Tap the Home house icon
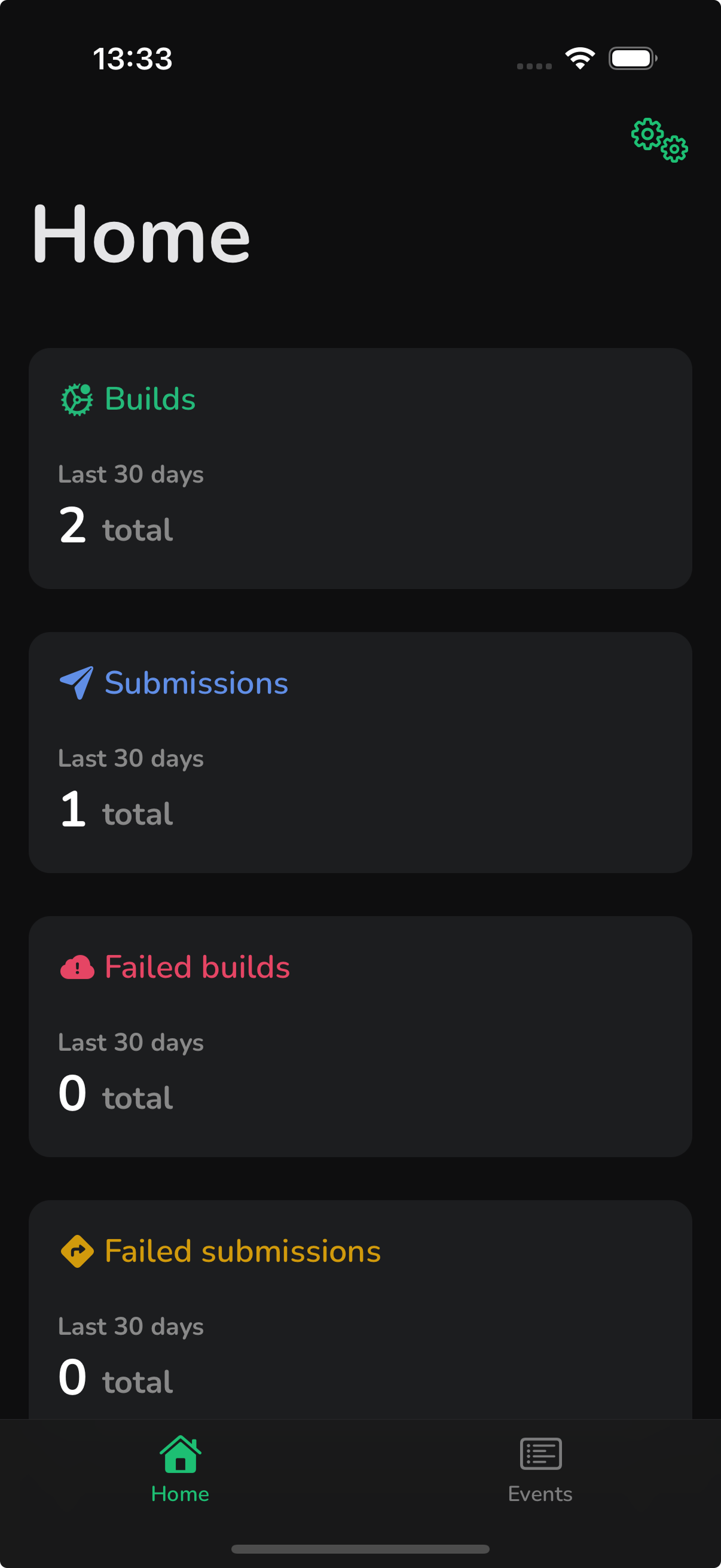This screenshot has height=1568, width=721. [x=180, y=1454]
